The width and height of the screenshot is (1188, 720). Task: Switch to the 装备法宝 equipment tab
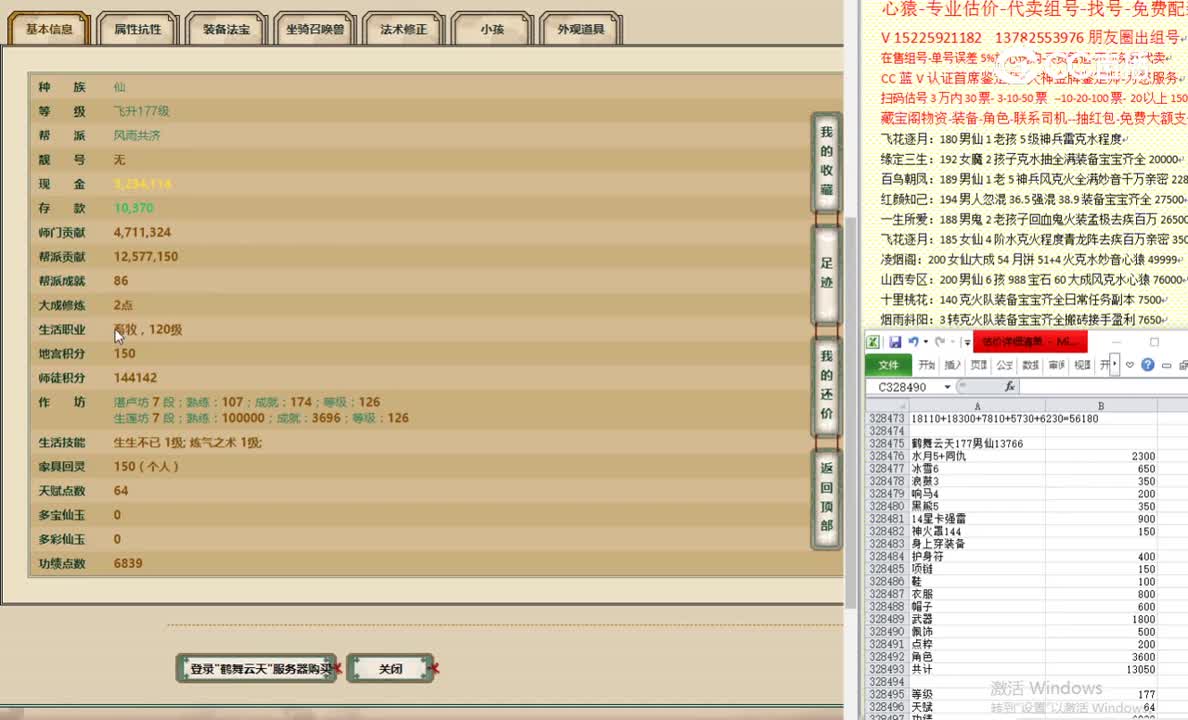[x=226, y=28]
